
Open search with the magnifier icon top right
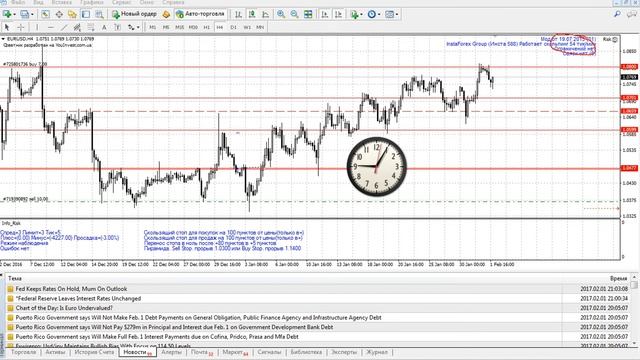point(617,14)
